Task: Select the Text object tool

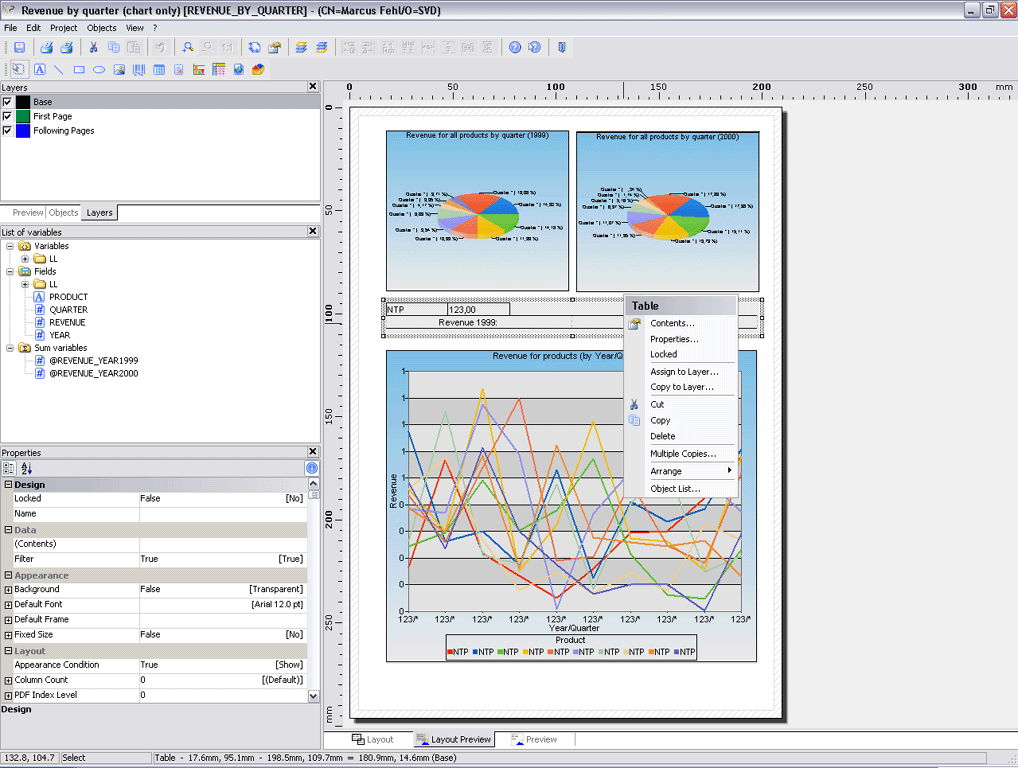Action: click(x=40, y=70)
